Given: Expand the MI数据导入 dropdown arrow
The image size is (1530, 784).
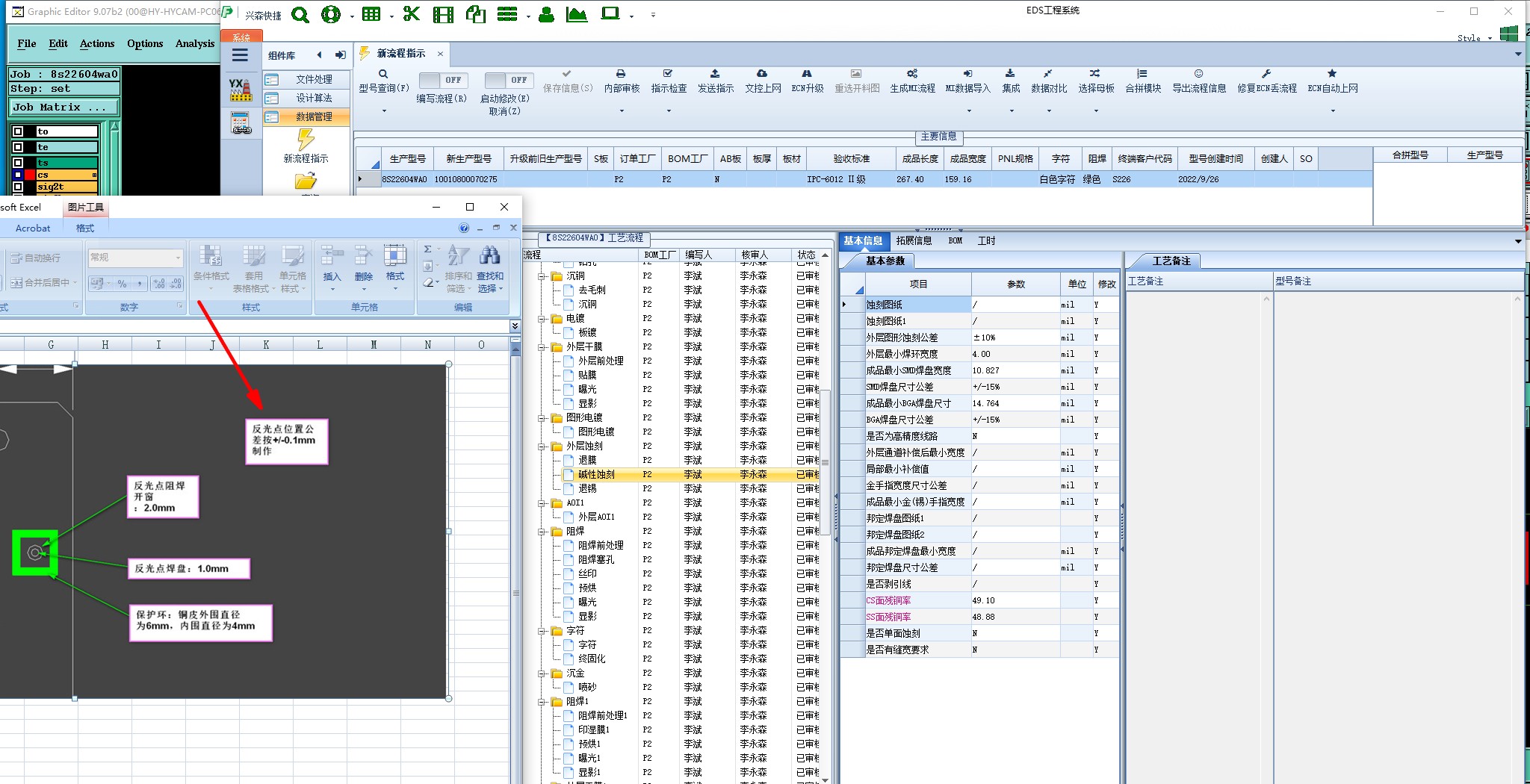Looking at the screenshot, I should point(969,111).
